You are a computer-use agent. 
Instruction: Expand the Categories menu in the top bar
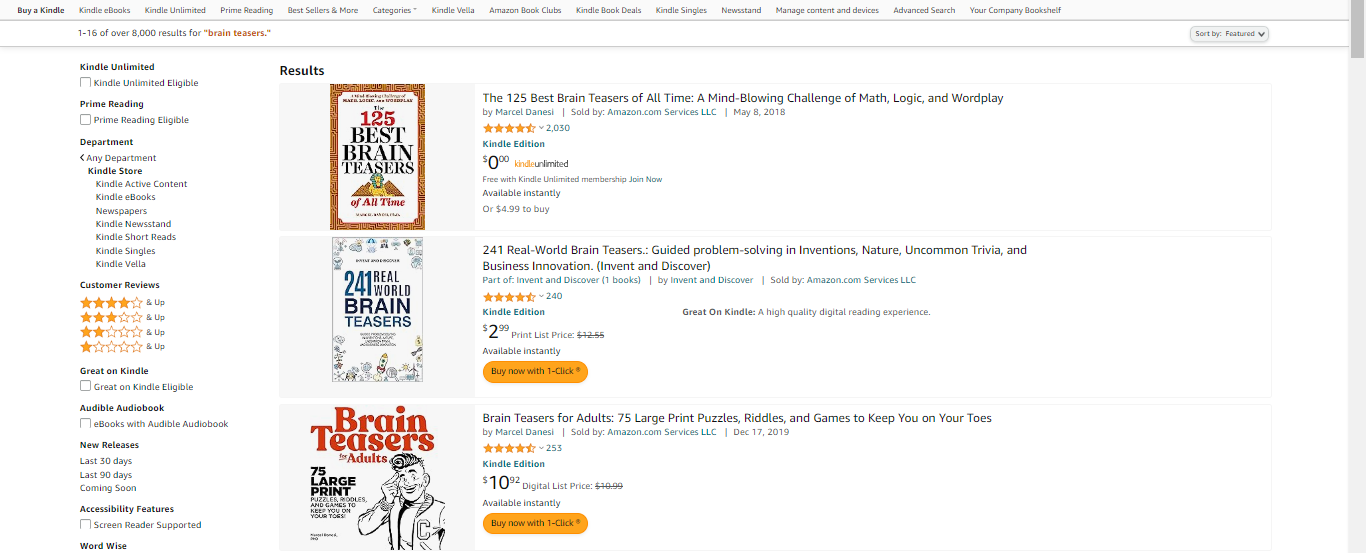(394, 10)
